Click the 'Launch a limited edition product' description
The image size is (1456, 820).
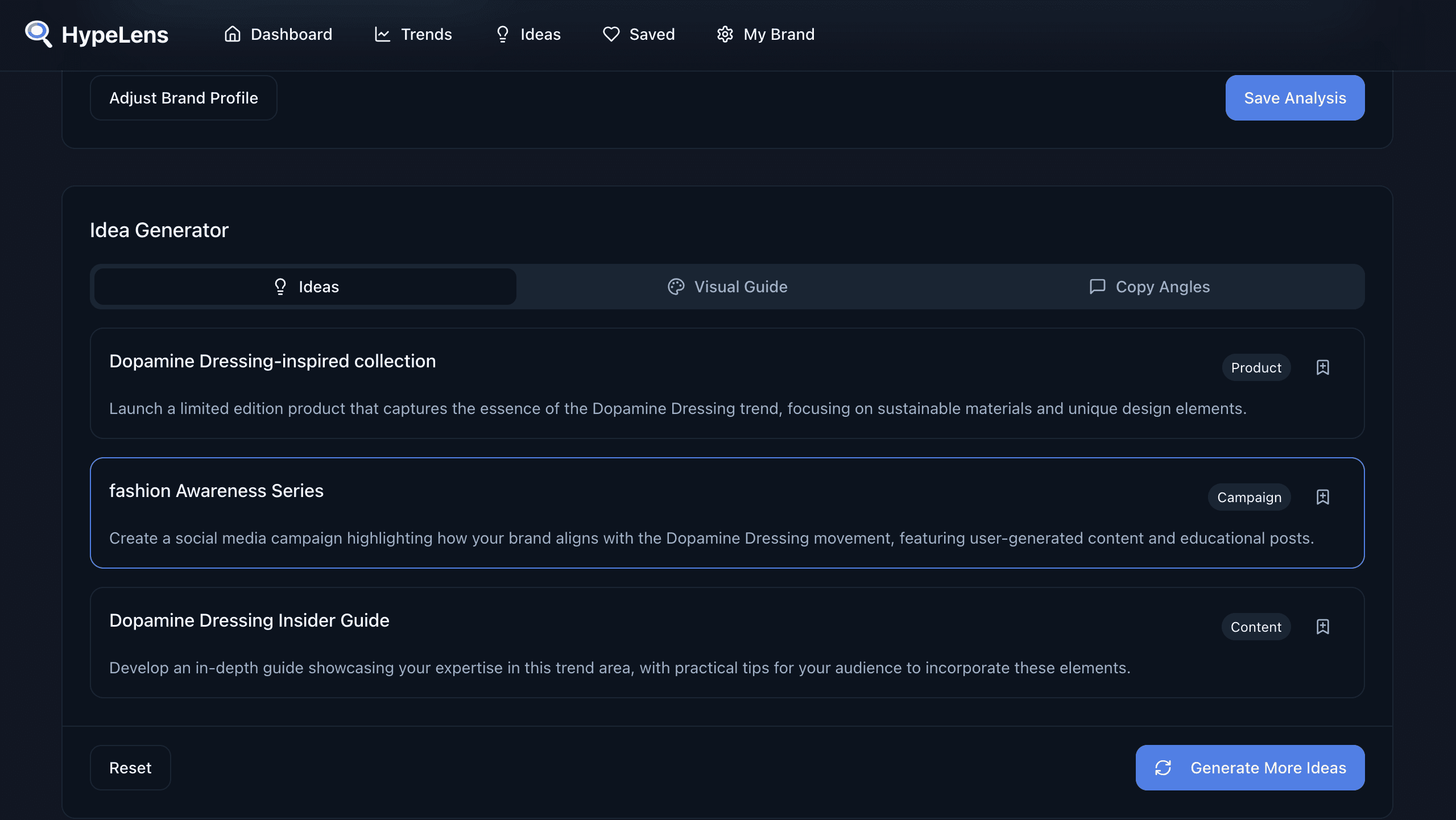(x=678, y=408)
